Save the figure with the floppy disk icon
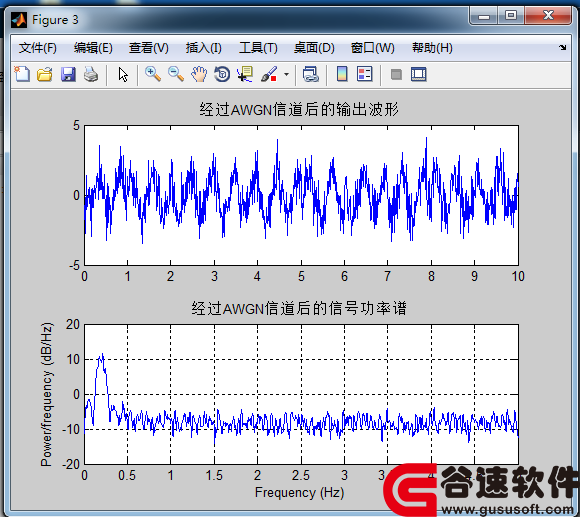Image resolution: width=580 pixels, height=517 pixels. click(68, 75)
